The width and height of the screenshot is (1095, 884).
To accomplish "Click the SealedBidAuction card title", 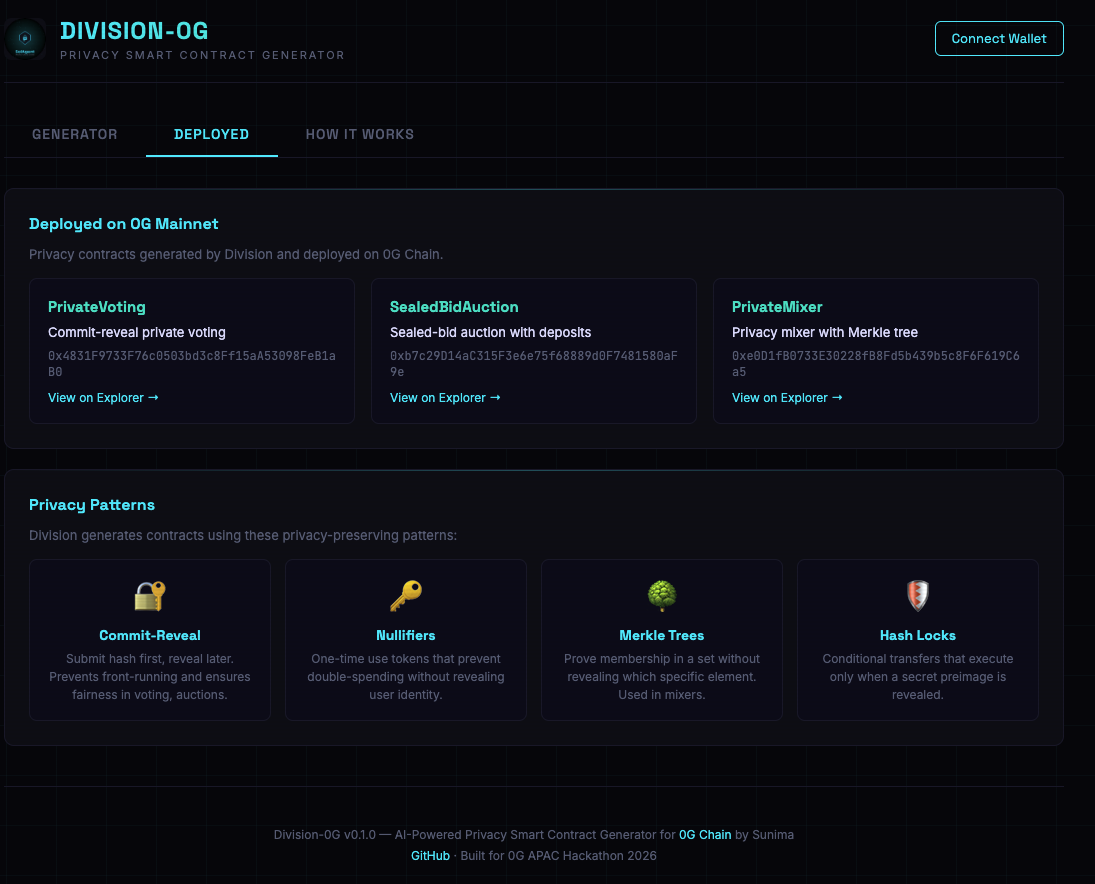I will click(454, 307).
